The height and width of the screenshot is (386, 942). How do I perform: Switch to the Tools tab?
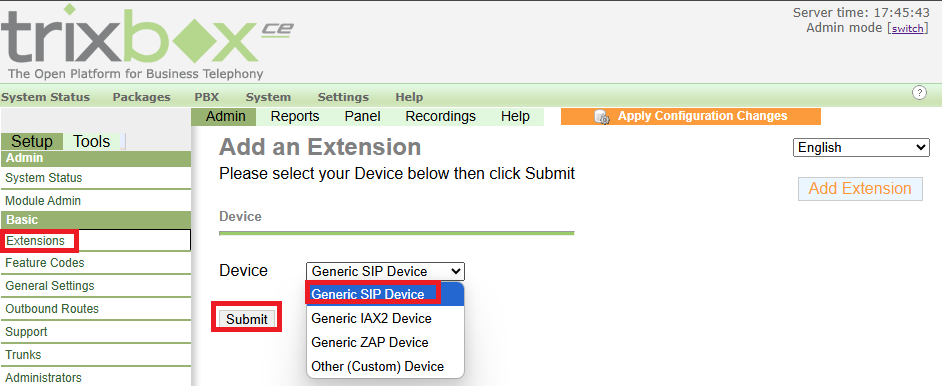click(x=92, y=142)
